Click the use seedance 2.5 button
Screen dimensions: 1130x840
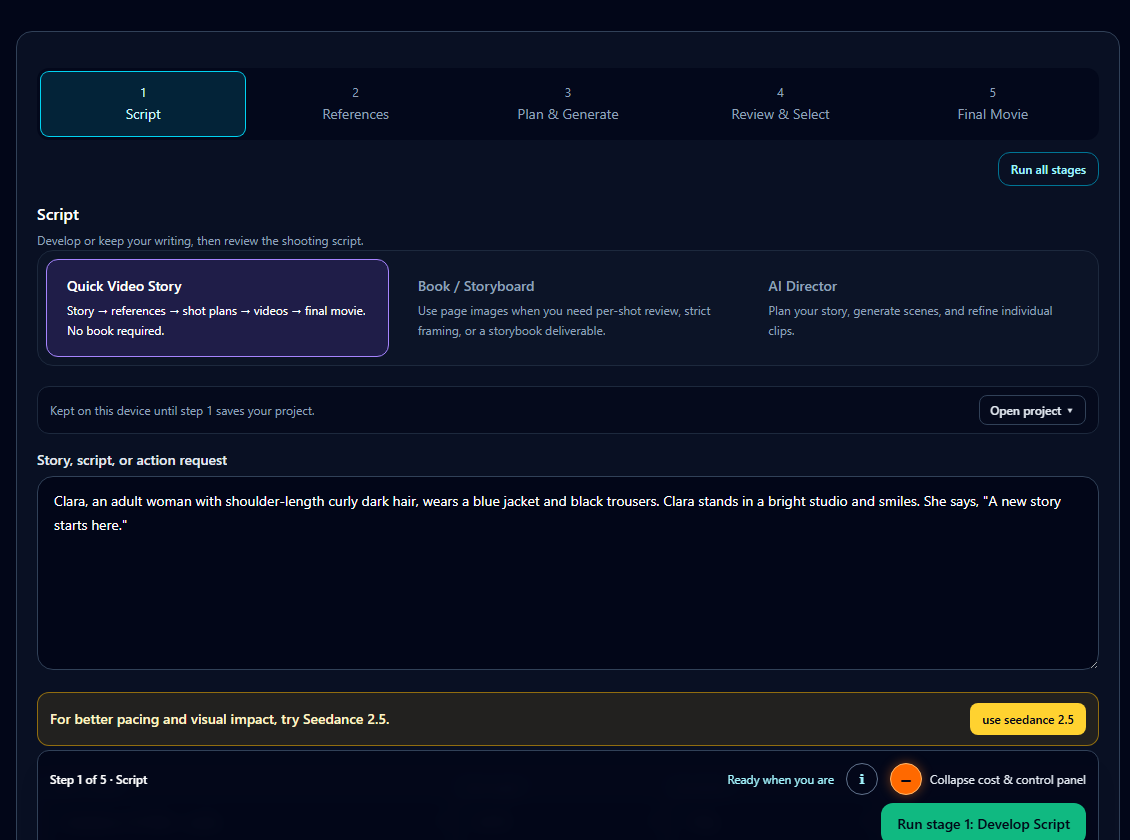pos(1027,719)
